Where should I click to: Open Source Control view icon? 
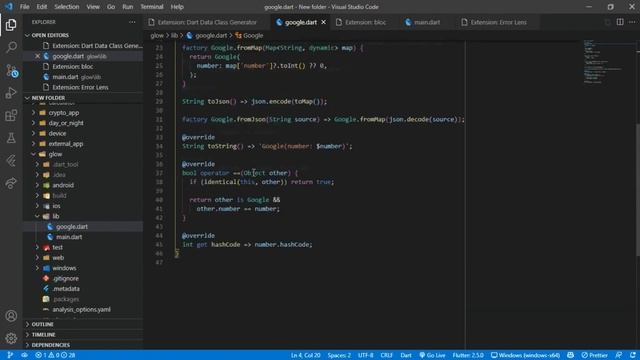(11, 71)
